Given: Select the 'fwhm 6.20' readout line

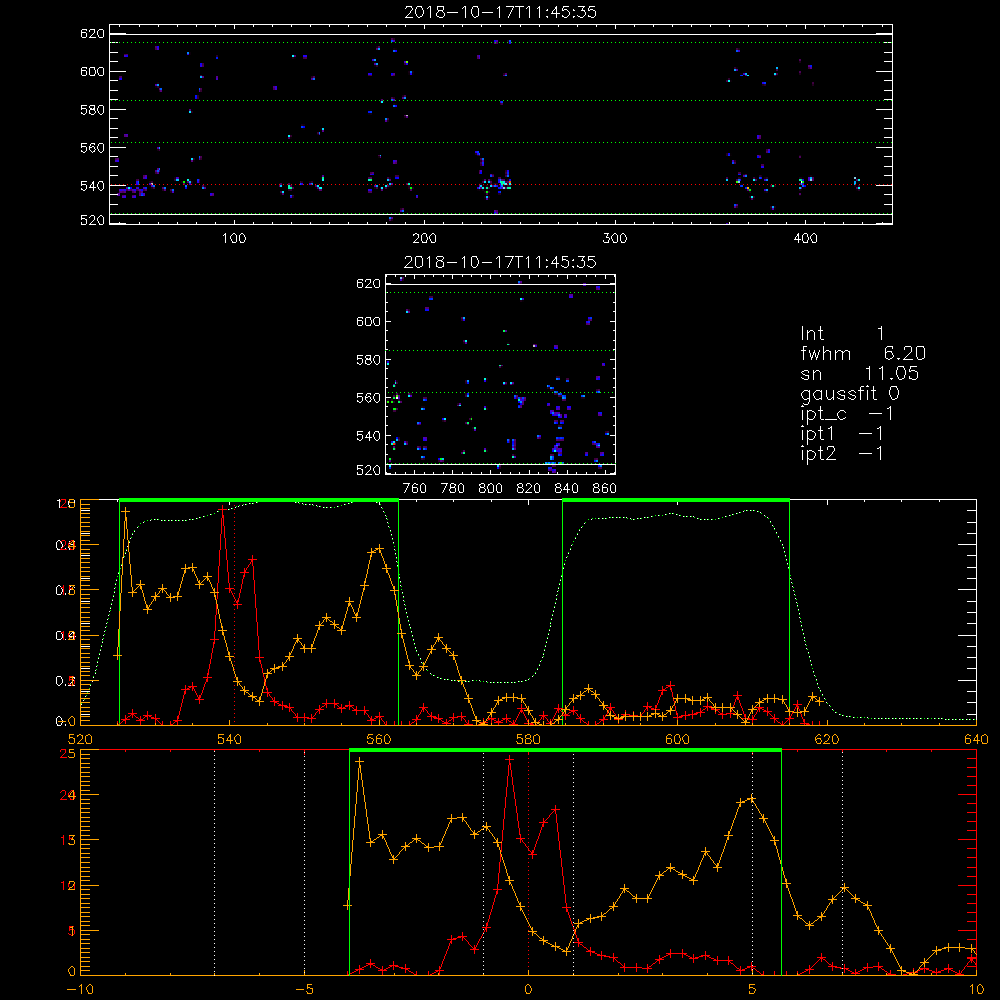Looking at the screenshot, I should [x=863, y=353].
